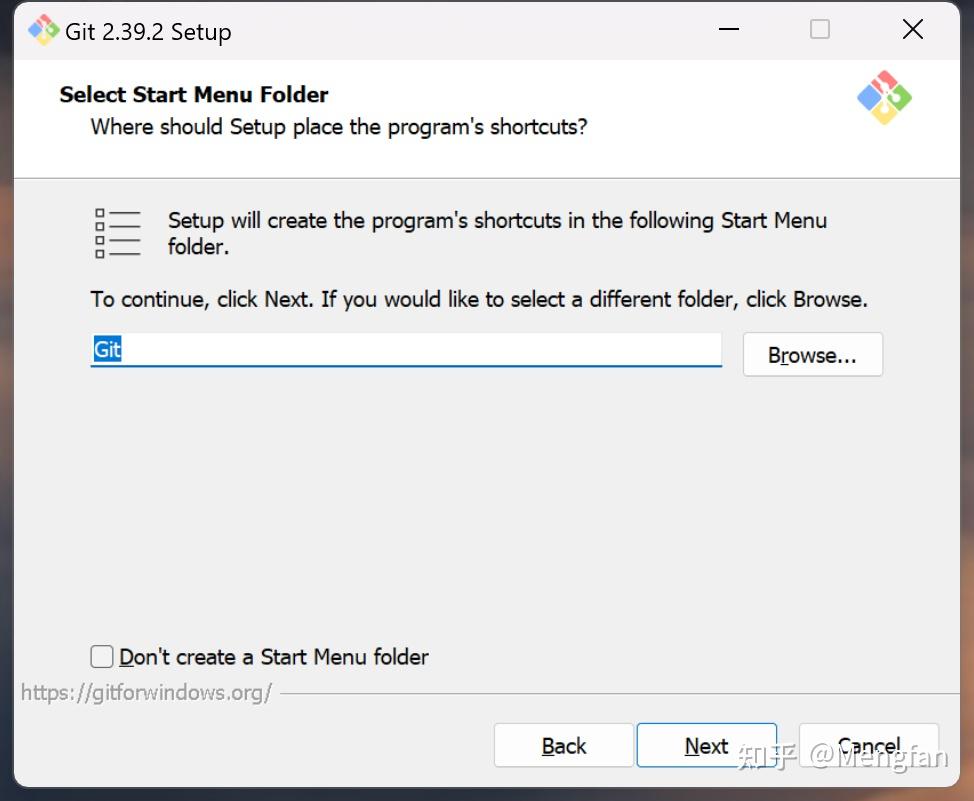
Task: Return to the previous step with Back
Action: (x=564, y=746)
